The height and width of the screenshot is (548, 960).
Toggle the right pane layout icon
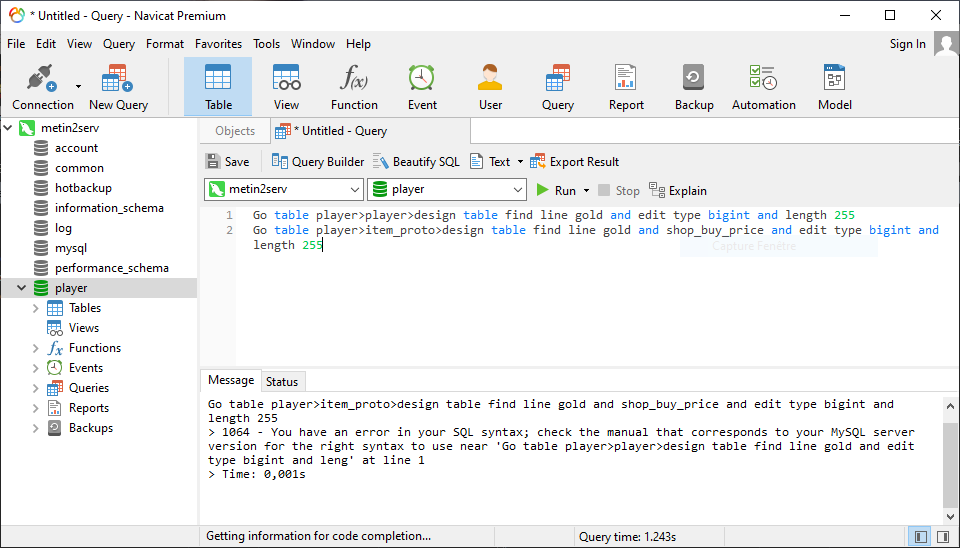click(943, 537)
